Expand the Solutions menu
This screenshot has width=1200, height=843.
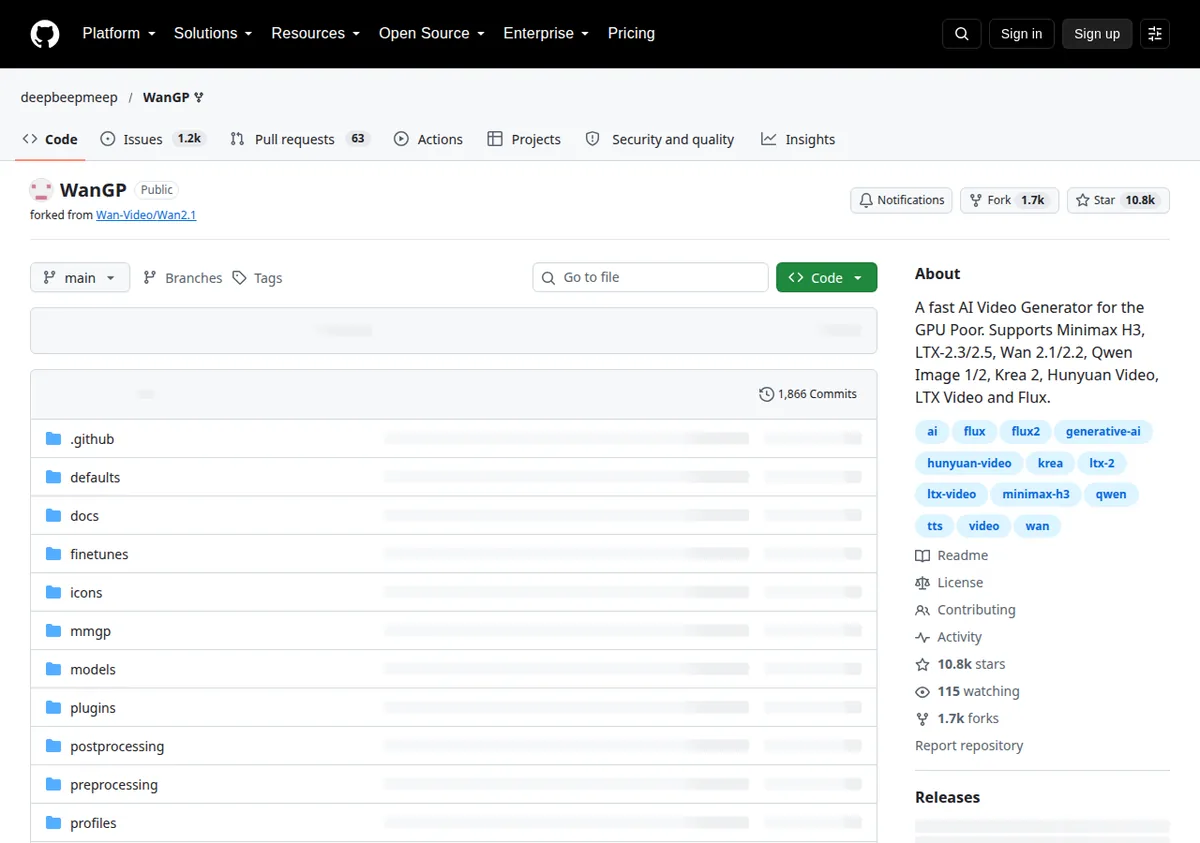coord(213,33)
